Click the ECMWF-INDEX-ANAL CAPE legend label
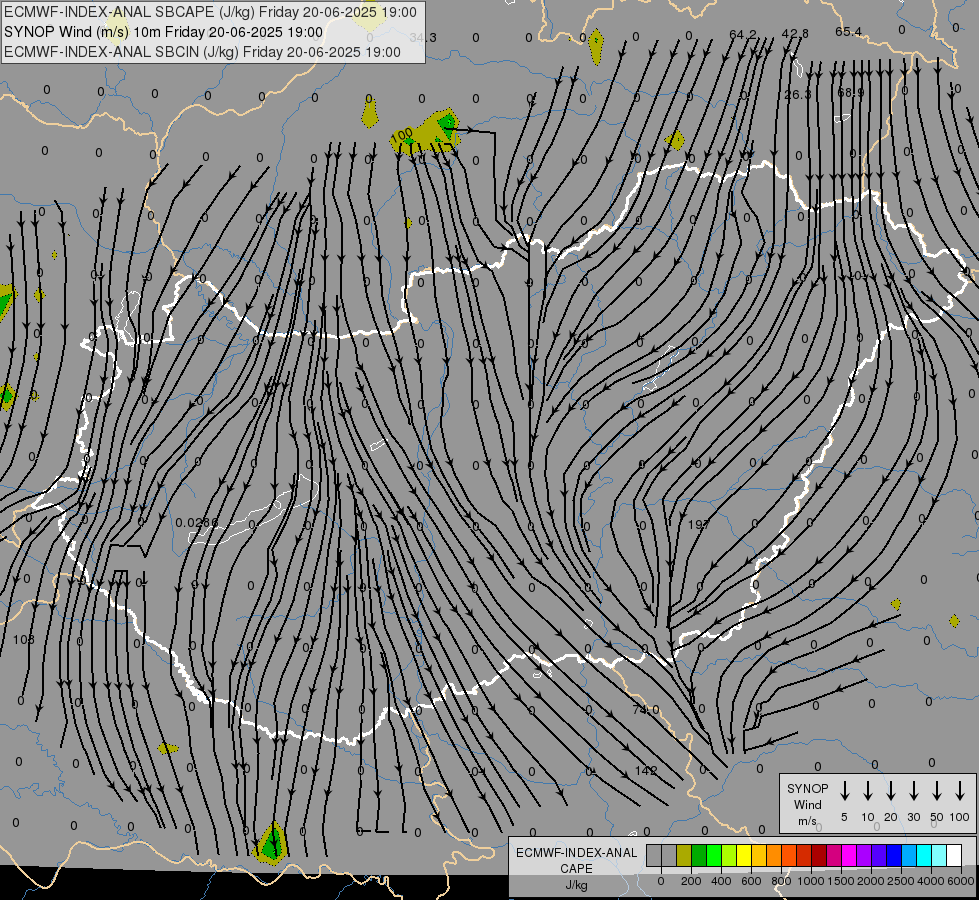The height and width of the screenshot is (900, 979). [576, 860]
